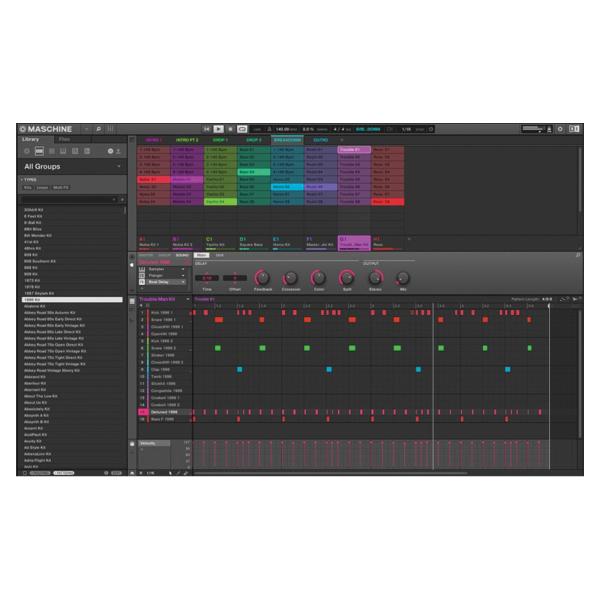
Task: Turn the Feedback knob
Action: click(x=262, y=278)
